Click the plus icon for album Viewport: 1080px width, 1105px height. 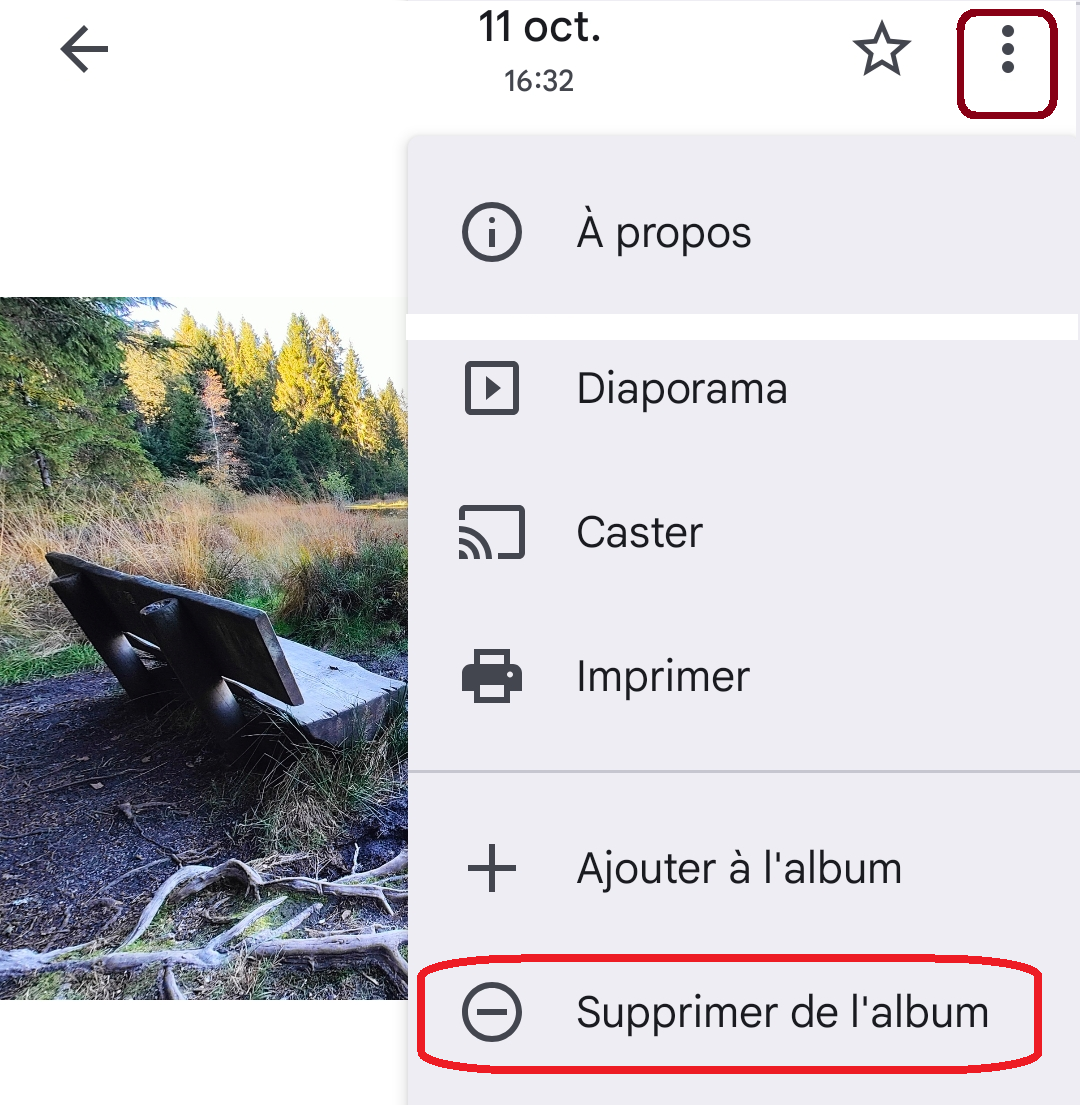pyautogui.click(x=492, y=868)
